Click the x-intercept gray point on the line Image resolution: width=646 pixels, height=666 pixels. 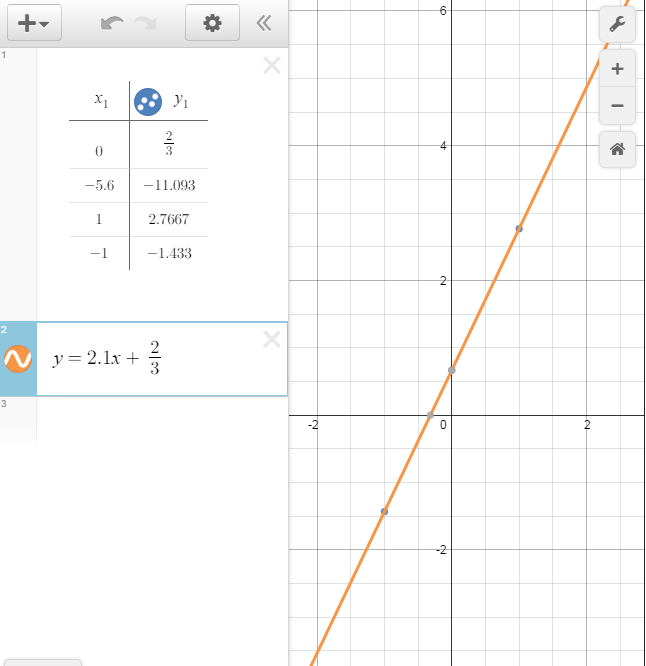click(430, 415)
